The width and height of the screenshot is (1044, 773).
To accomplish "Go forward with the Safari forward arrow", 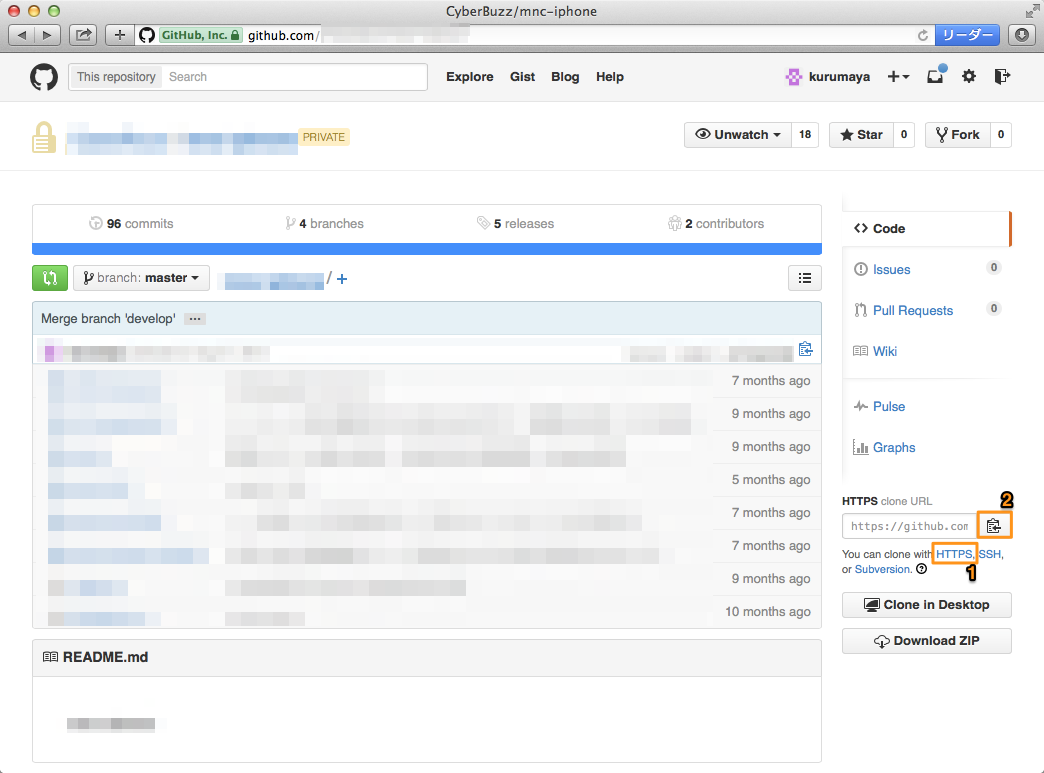I will click(47, 35).
